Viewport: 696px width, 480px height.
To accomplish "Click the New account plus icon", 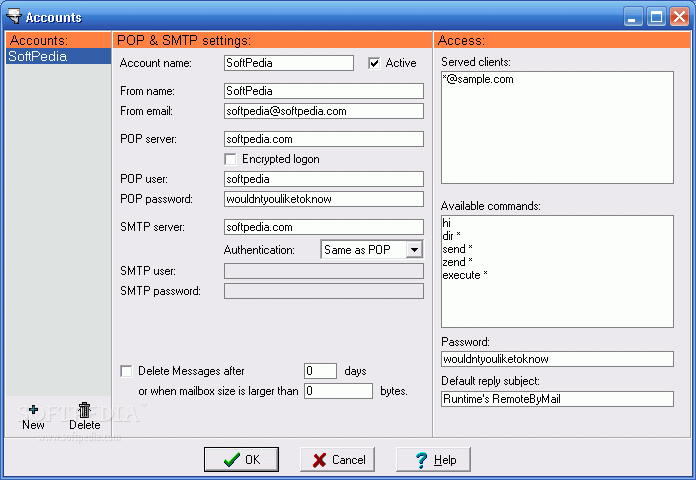I will (x=33, y=409).
